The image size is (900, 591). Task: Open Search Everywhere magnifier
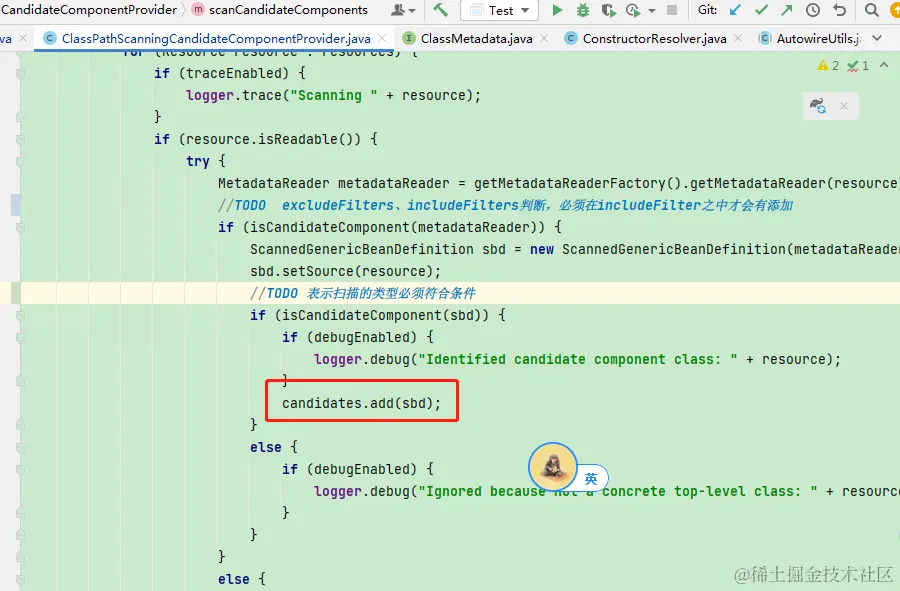[x=871, y=10]
